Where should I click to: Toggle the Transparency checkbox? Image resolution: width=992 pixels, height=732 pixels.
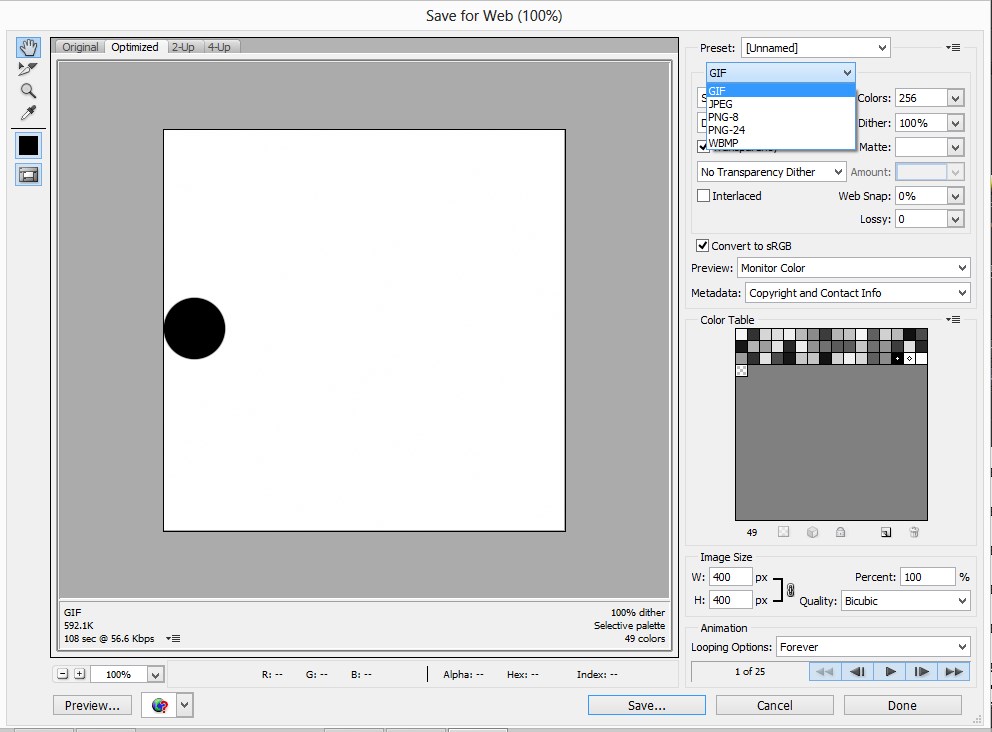[x=703, y=147]
